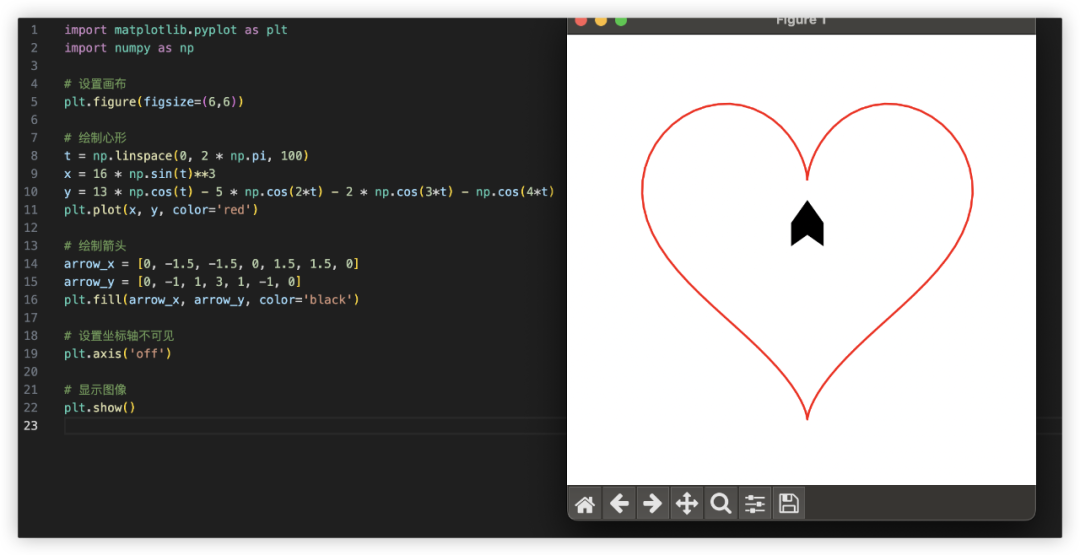The height and width of the screenshot is (555, 1080).
Task: Click line number 16 in the gutter
Action: [31, 300]
